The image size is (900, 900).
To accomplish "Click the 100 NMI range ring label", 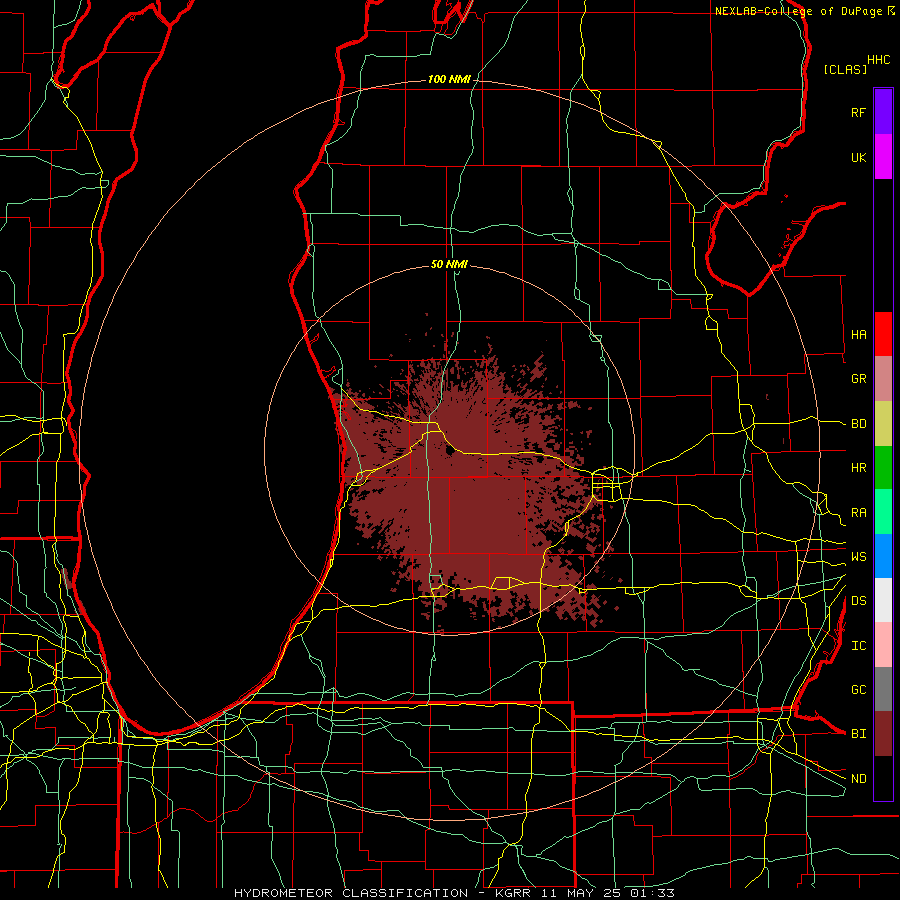I will 449,79.
